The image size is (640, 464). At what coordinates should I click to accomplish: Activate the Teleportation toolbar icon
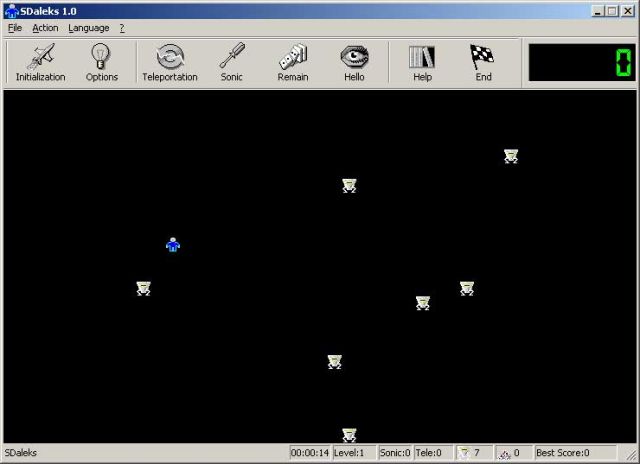[x=170, y=57]
